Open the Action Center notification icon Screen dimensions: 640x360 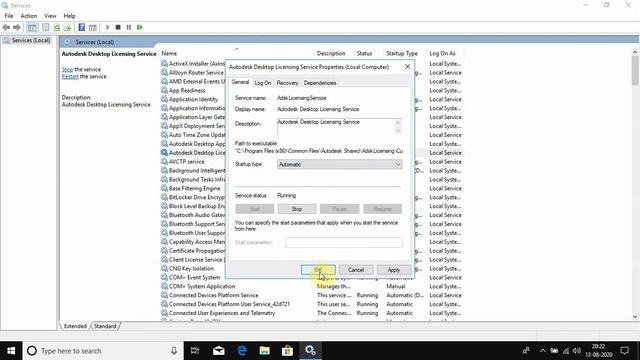coord(624,351)
